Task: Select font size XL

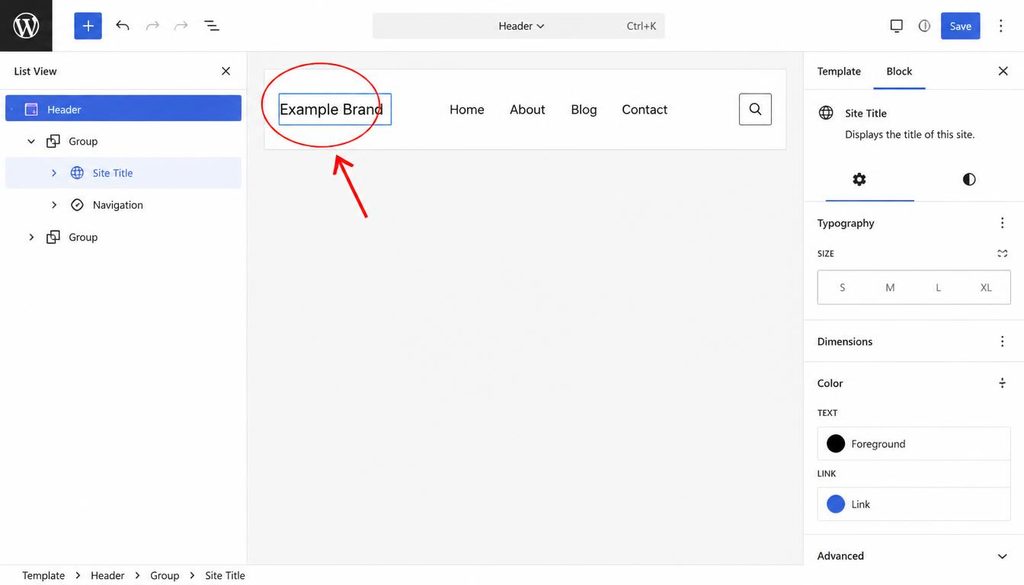Action: coord(986,287)
